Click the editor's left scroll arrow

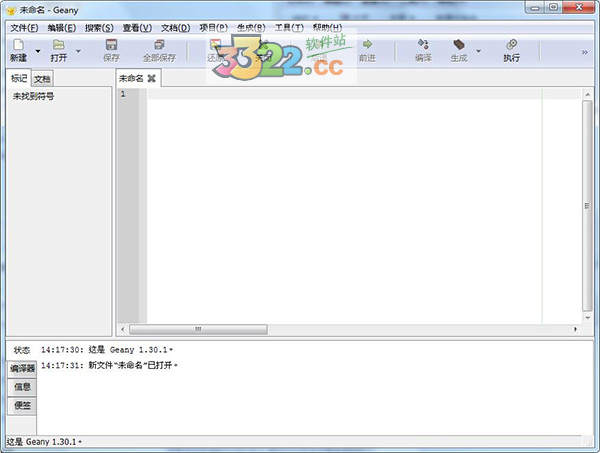123,329
